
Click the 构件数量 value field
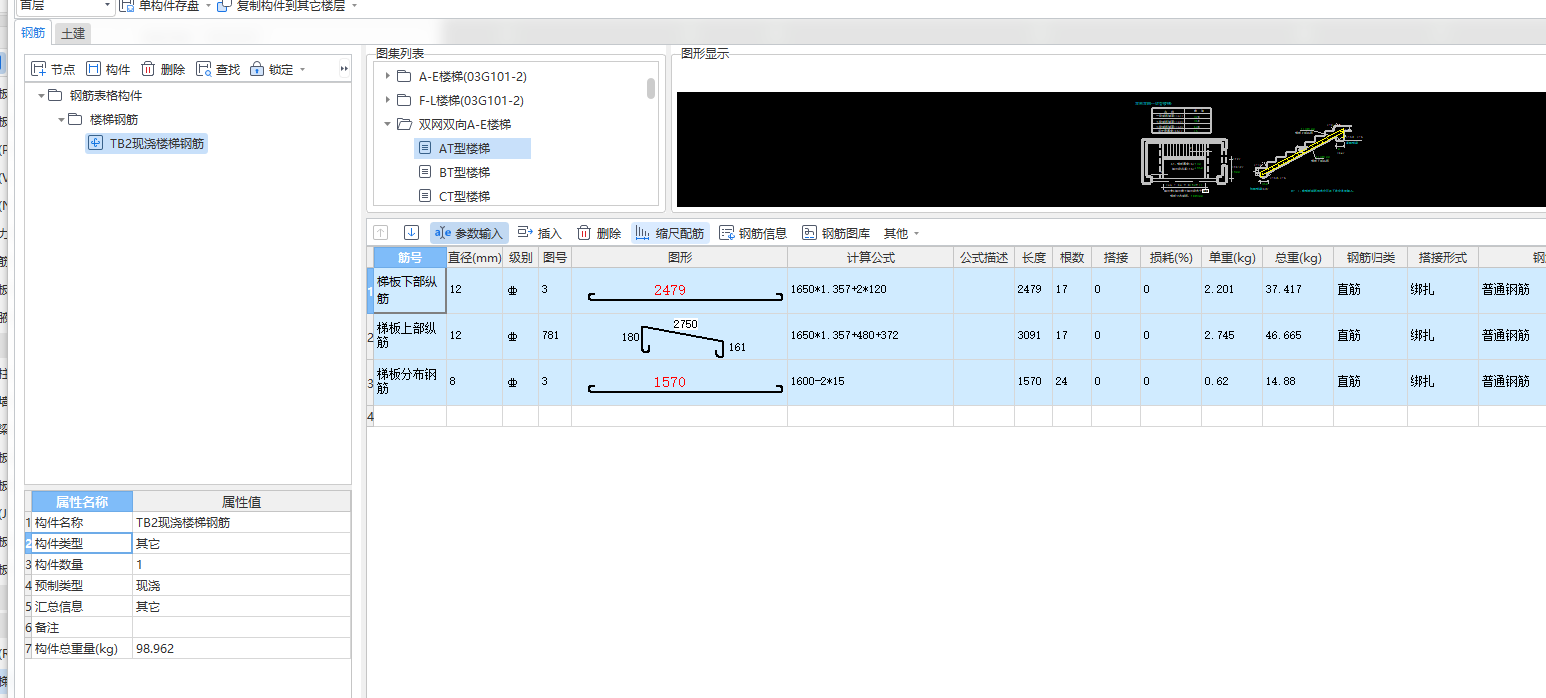241,564
